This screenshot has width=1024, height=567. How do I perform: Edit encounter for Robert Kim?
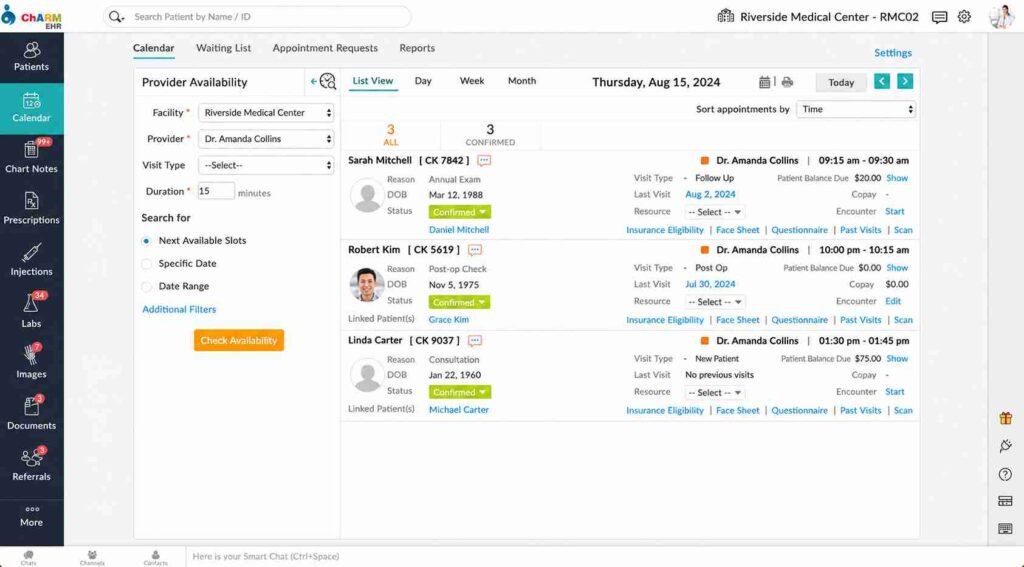[x=893, y=302]
